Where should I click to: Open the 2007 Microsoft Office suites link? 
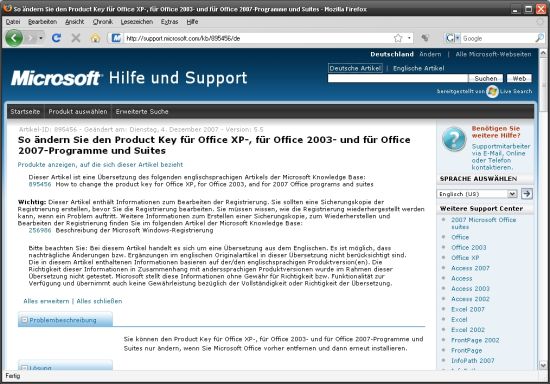coord(483,223)
